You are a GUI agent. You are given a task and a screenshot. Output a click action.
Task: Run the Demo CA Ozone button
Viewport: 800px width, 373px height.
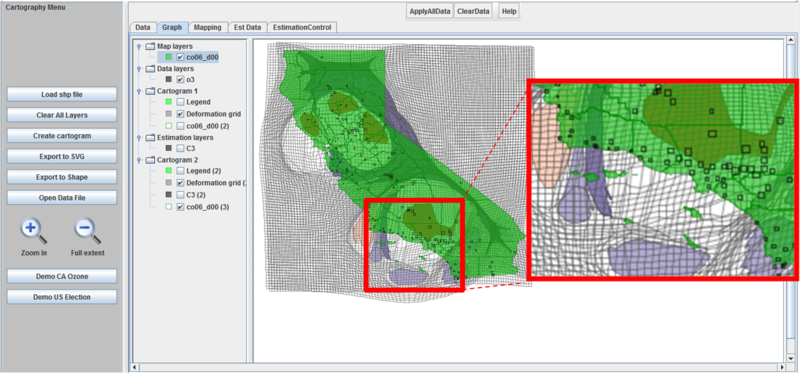(62, 276)
